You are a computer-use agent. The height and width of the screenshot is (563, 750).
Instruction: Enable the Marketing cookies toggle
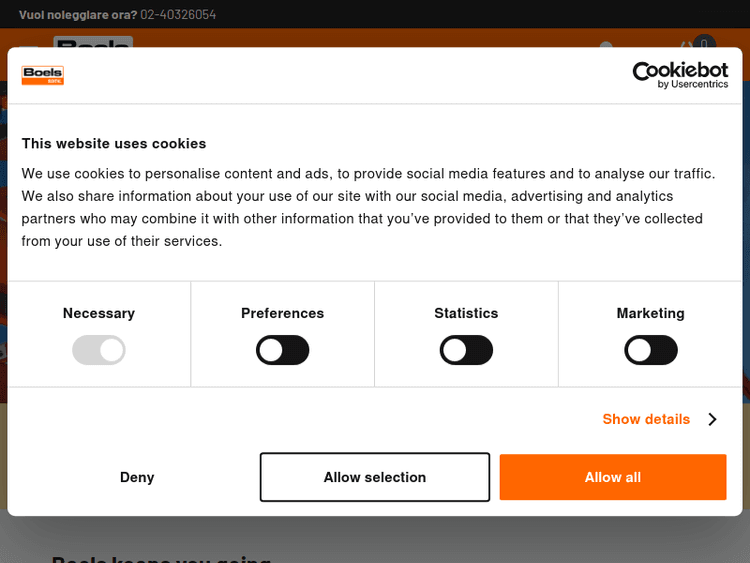coord(650,350)
